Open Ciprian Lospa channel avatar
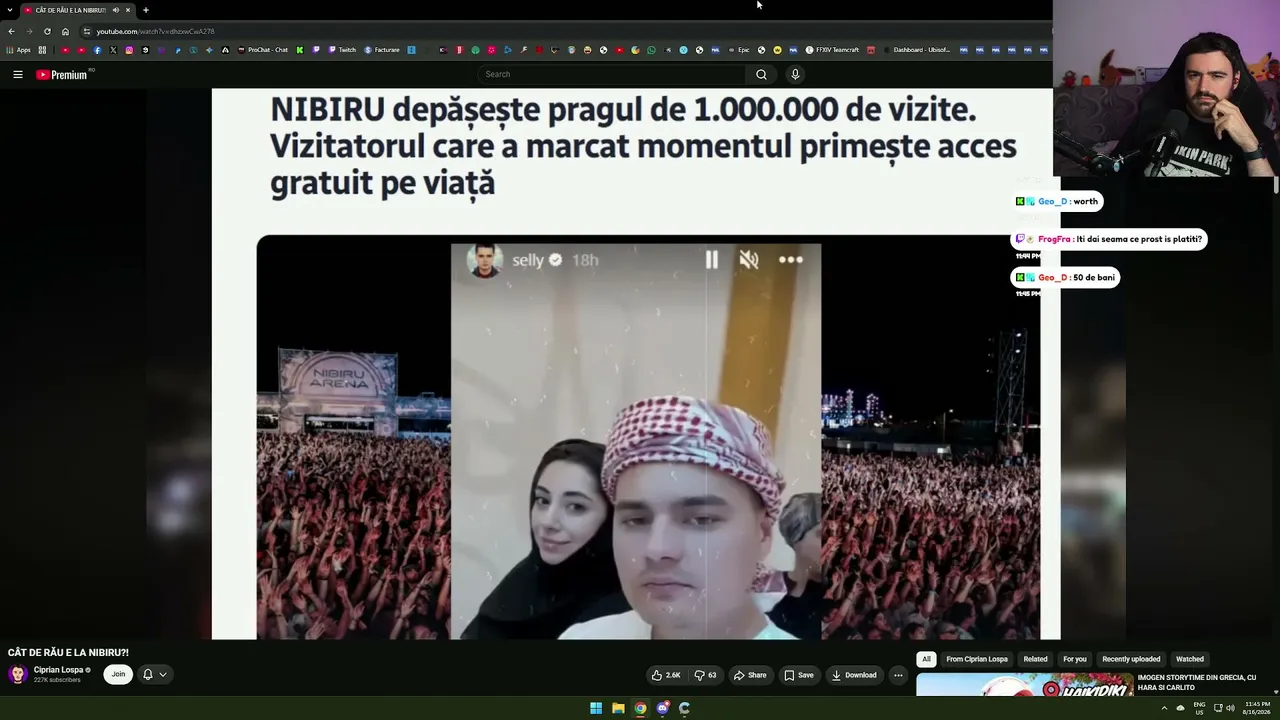 click(18, 674)
